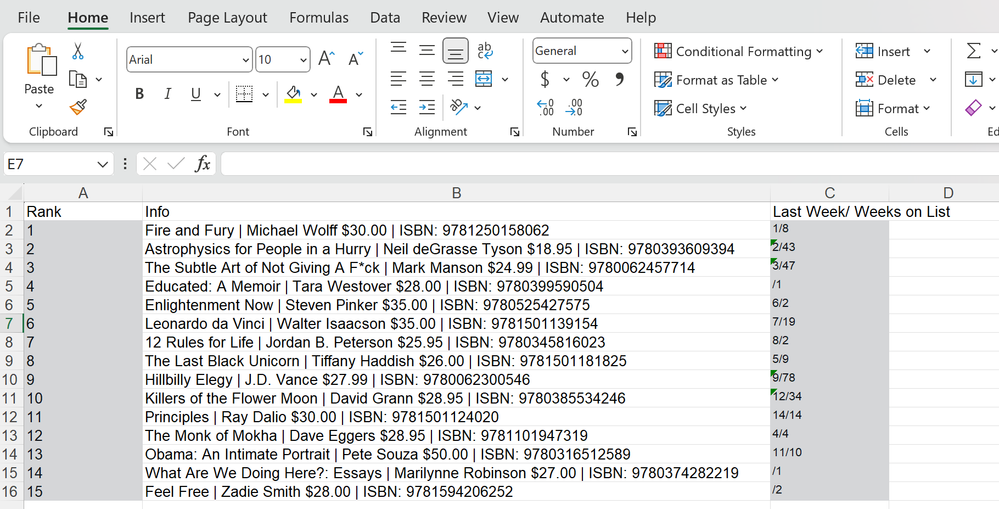The image size is (999, 509).
Task: Open the Number Format General dropdown
Action: point(625,51)
